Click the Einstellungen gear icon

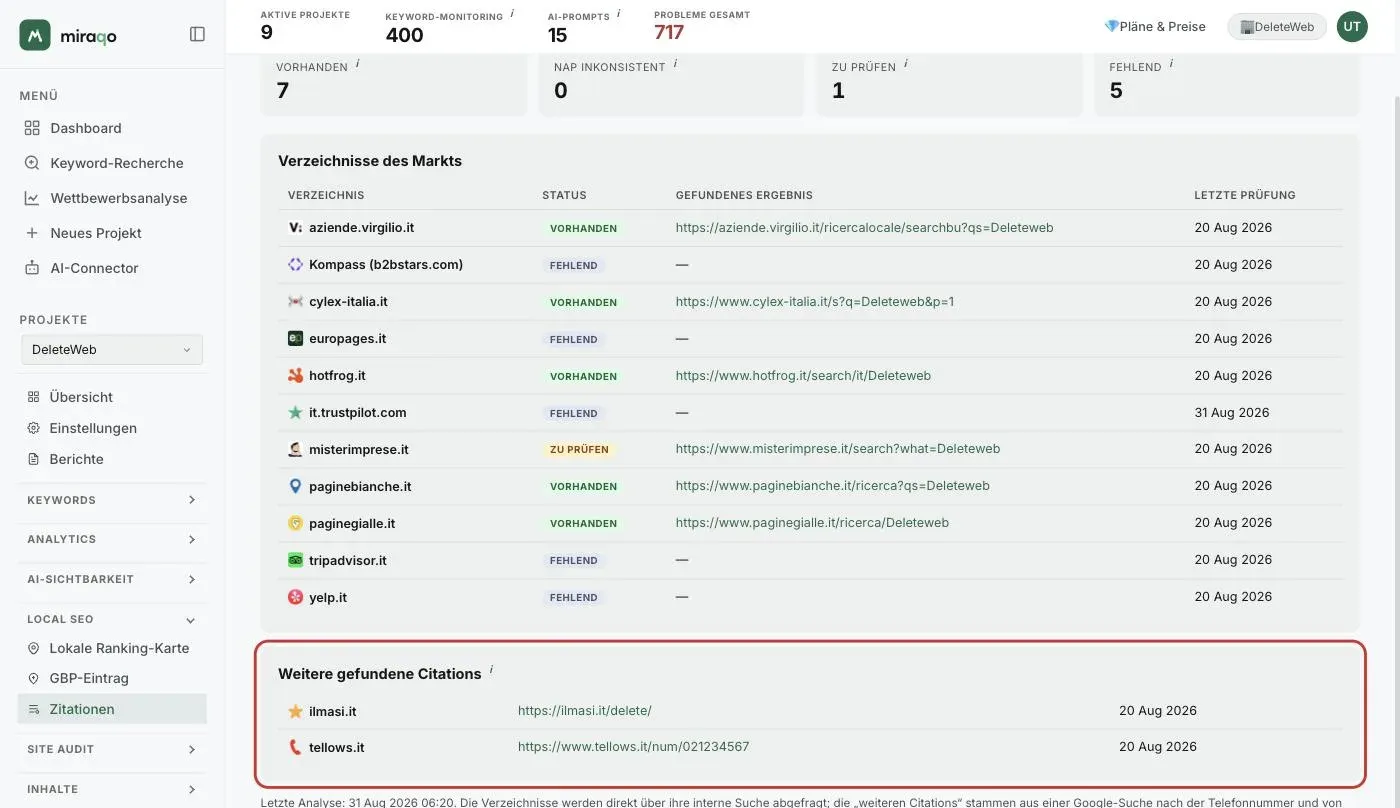[x=33, y=428]
